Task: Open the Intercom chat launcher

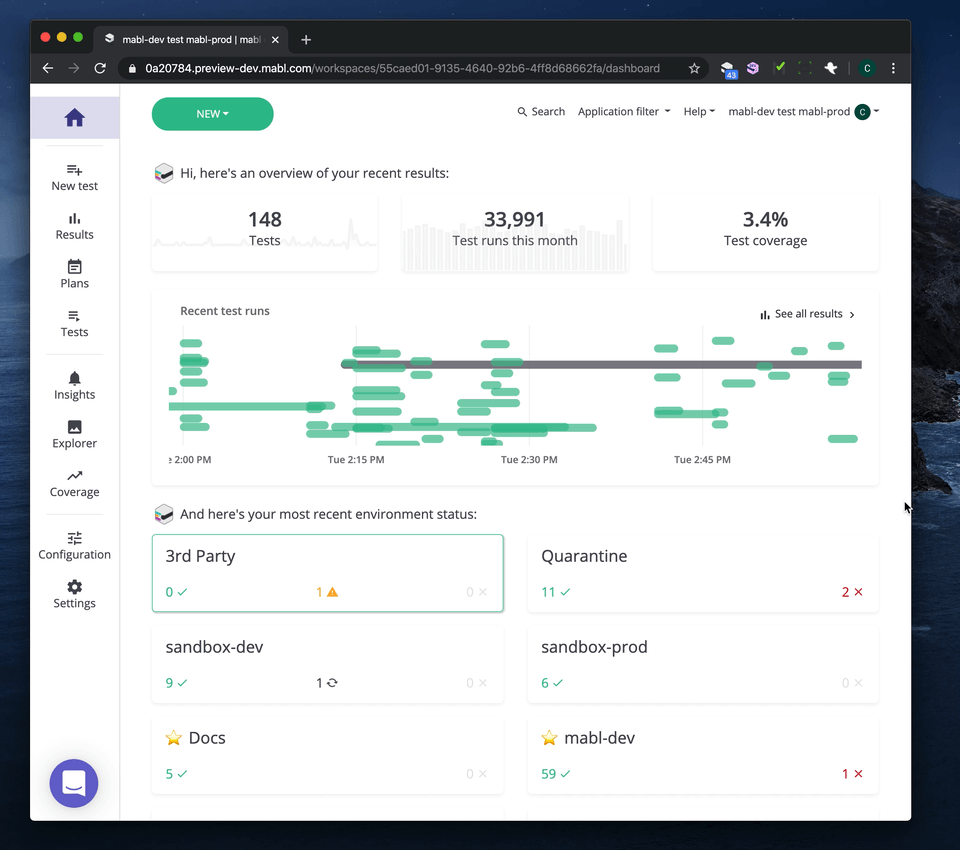Action: point(74,783)
